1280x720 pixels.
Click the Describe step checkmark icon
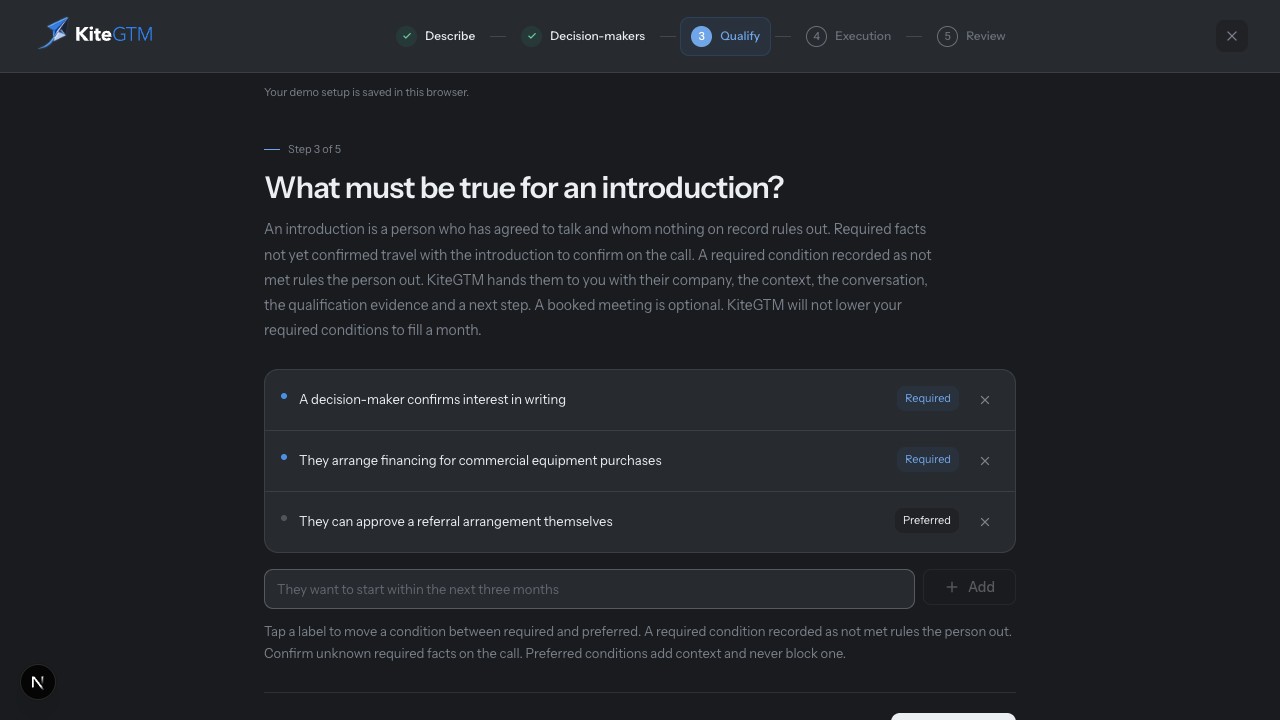407,36
